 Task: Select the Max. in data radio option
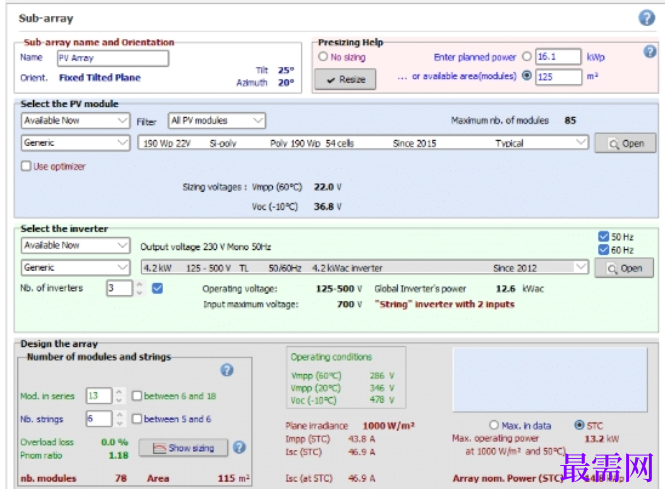[494, 425]
